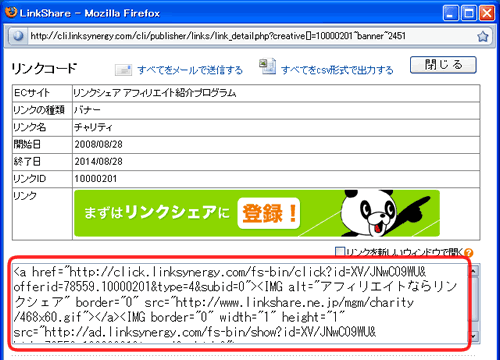This screenshot has height=360, width=500.
Task: Select the リンクID label cell
Action: (x=42, y=179)
